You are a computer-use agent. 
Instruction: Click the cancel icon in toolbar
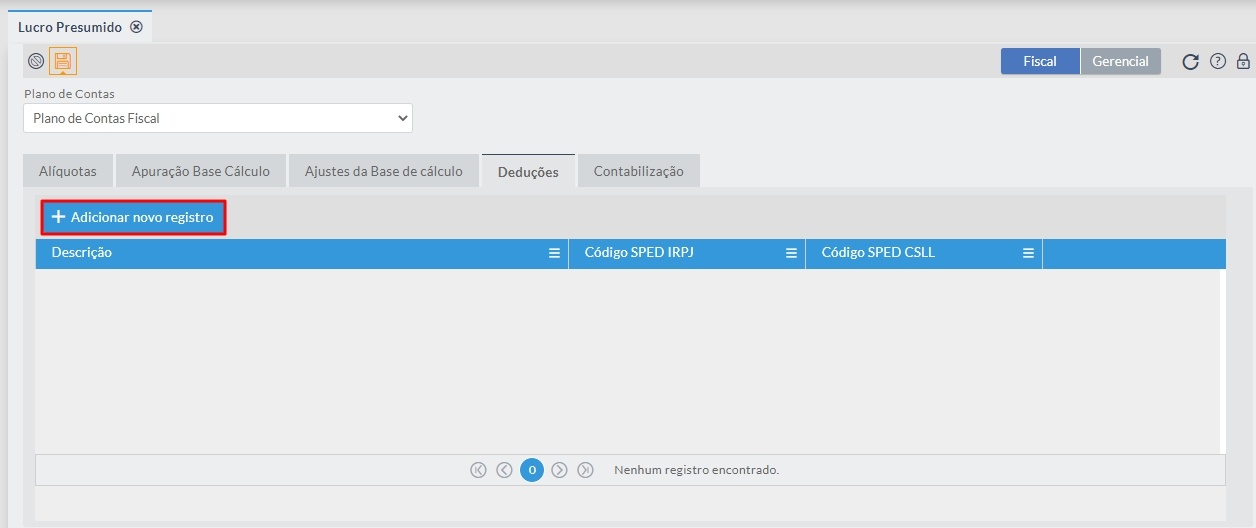click(x=36, y=61)
